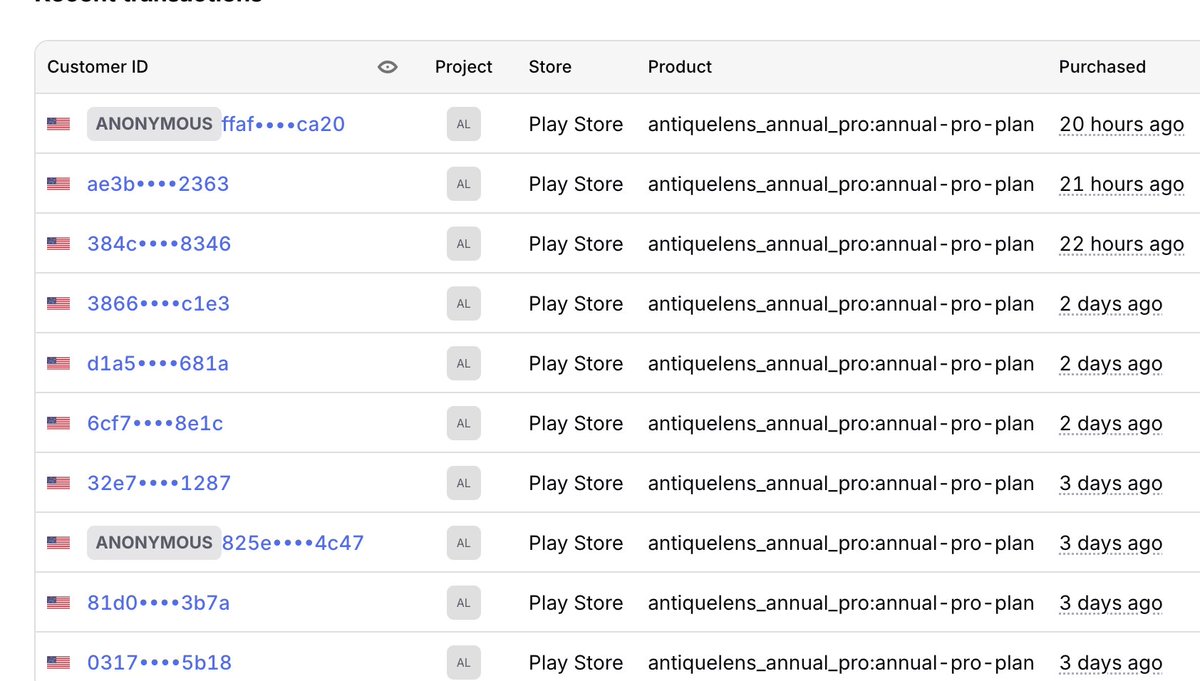
Task: Click the Customer ID column header
Action: tap(97, 66)
